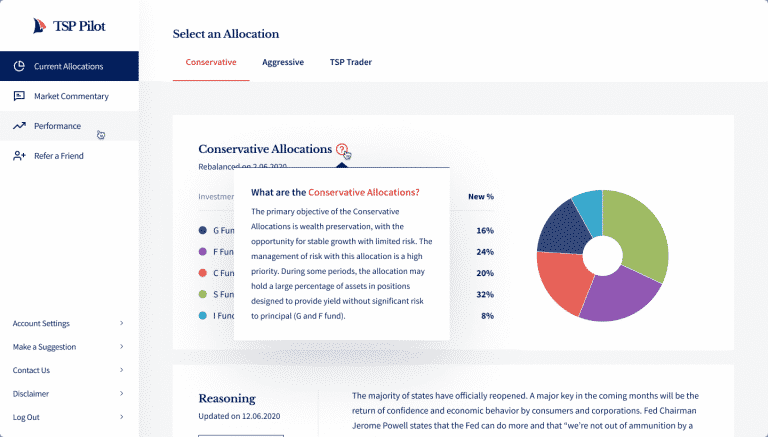Click the Current Allocations pie icon
The height and width of the screenshot is (437, 768).
tap(19, 67)
